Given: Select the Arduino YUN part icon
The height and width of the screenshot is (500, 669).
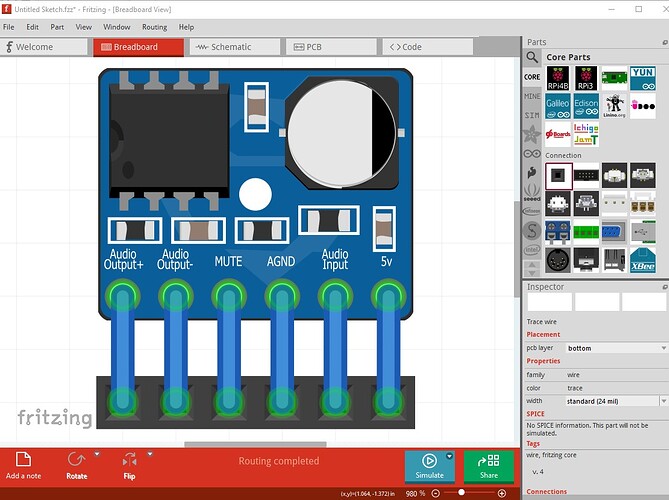Looking at the screenshot, I should point(642,77).
